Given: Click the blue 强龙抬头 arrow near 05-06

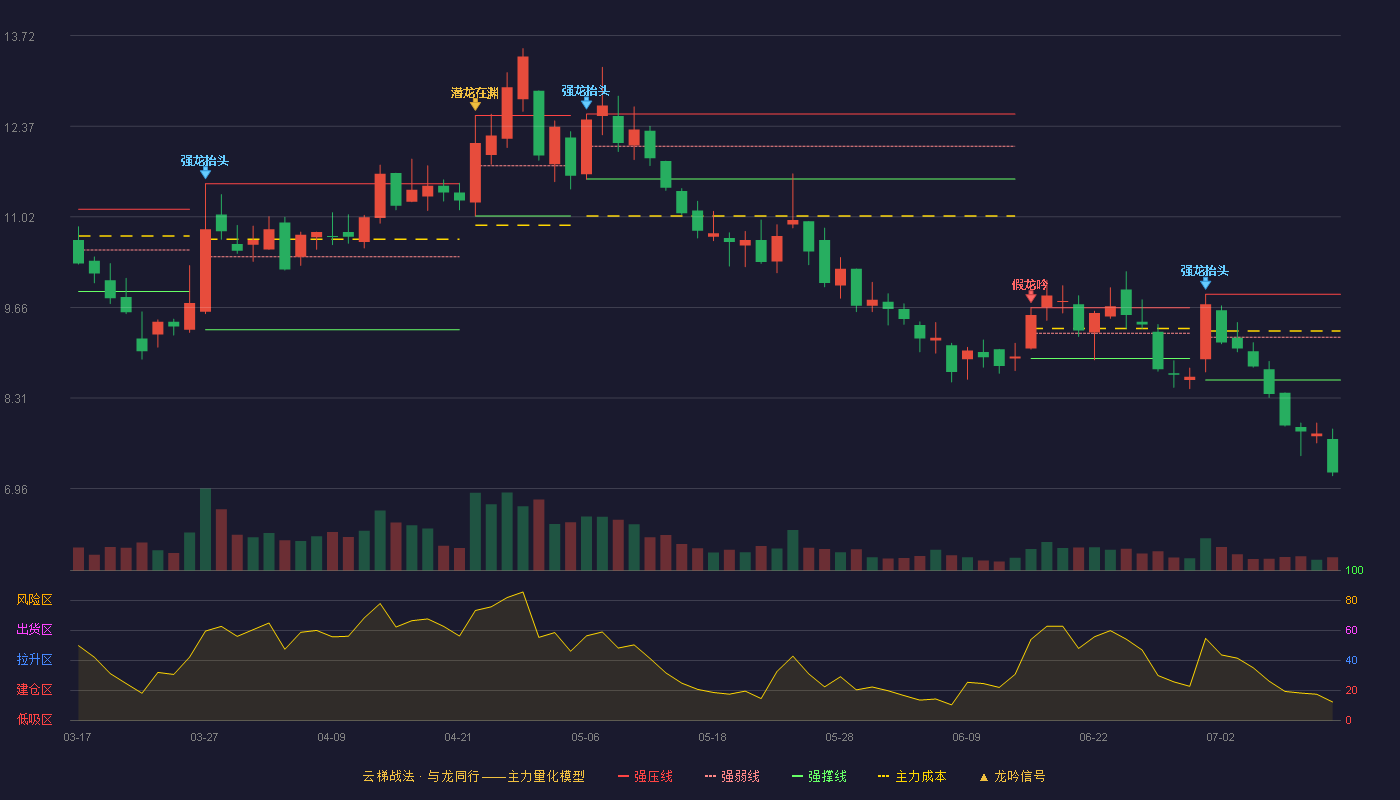Looking at the screenshot, I should coord(586,103).
